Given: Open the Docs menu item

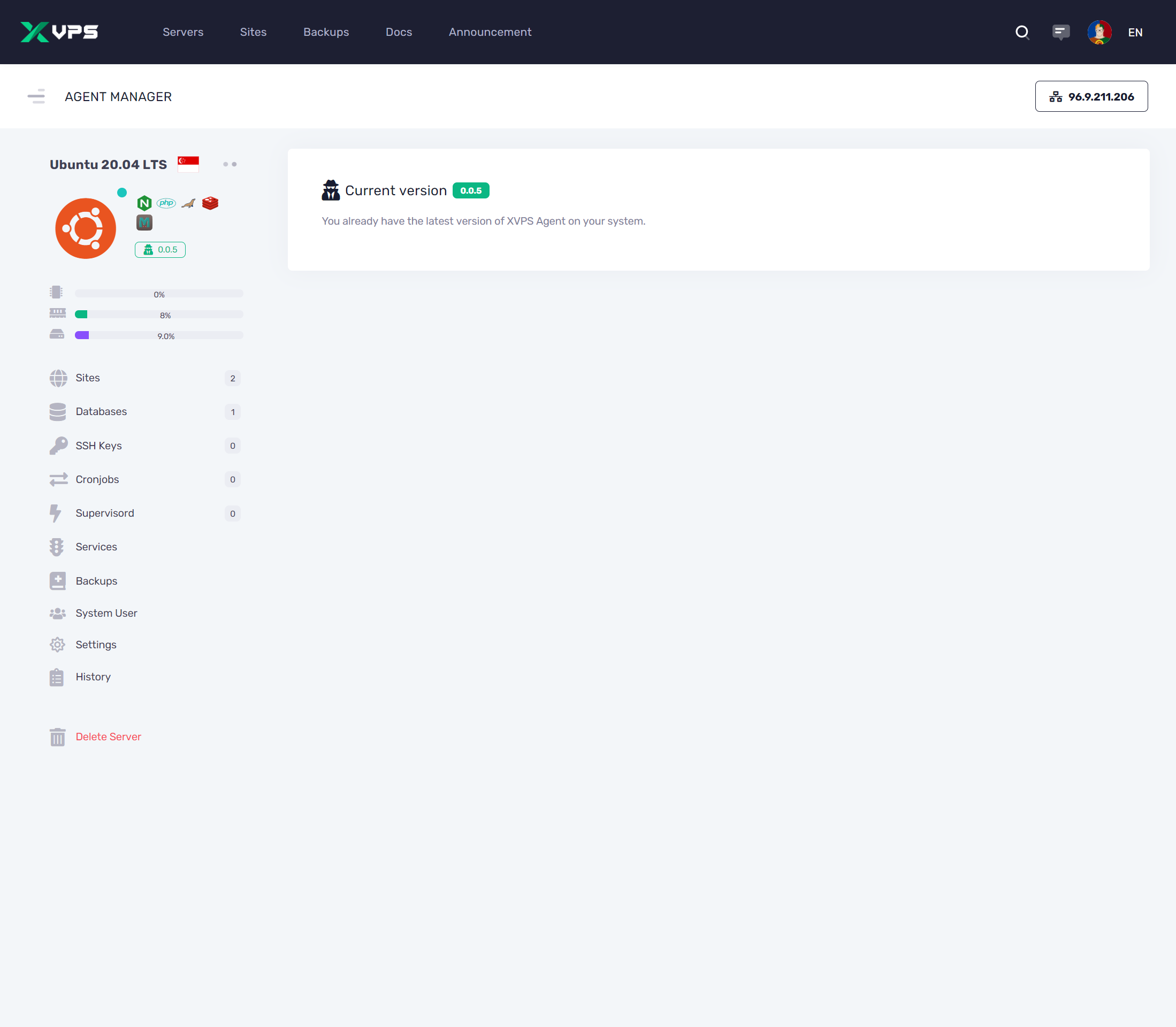Looking at the screenshot, I should (398, 32).
